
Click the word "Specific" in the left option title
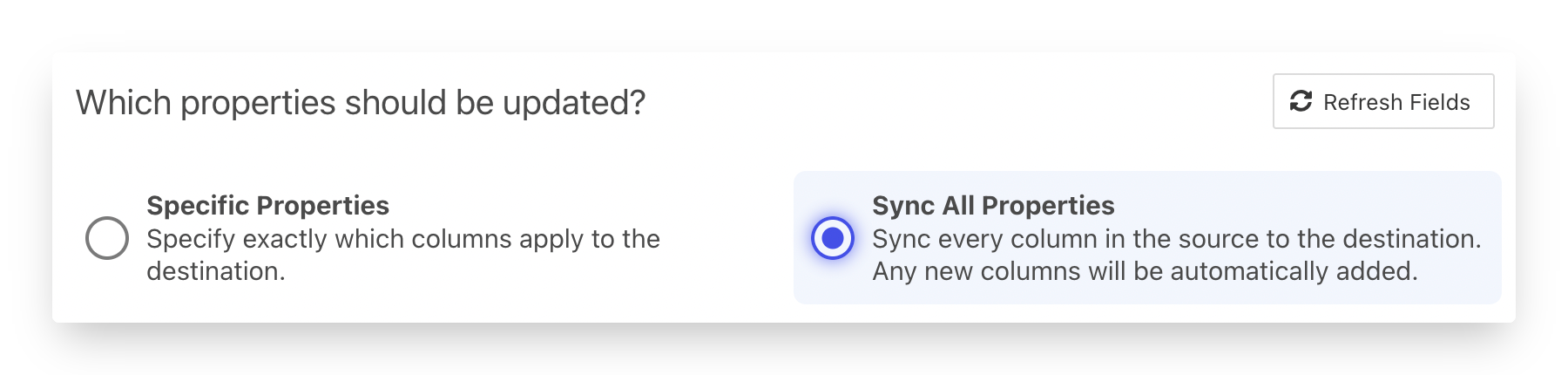[196, 206]
